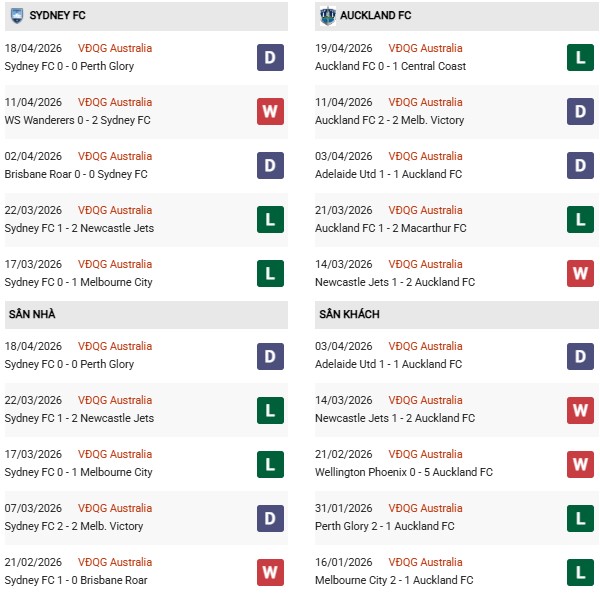Click the Auckland FC team logo
The image size is (600, 593).
pyautogui.click(x=327, y=16)
